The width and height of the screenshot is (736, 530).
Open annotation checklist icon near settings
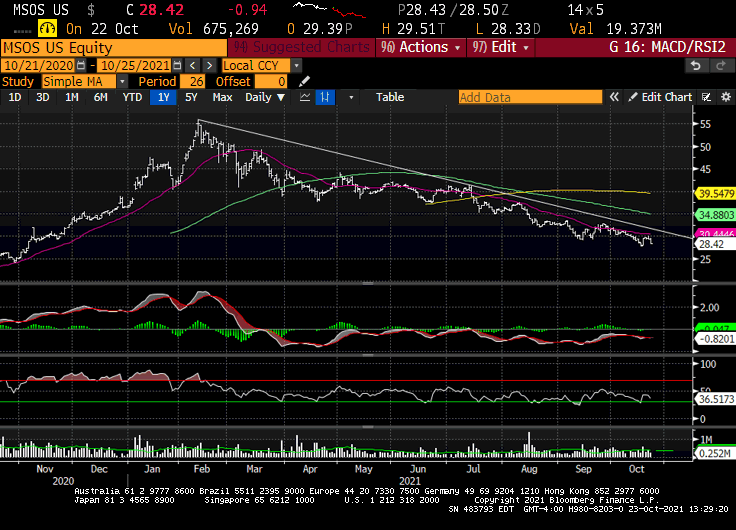pyautogui.click(x=706, y=97)
